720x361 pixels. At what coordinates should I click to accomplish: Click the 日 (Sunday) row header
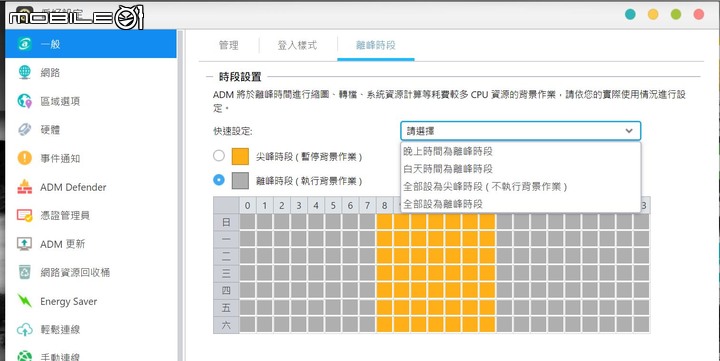(226, 222)
